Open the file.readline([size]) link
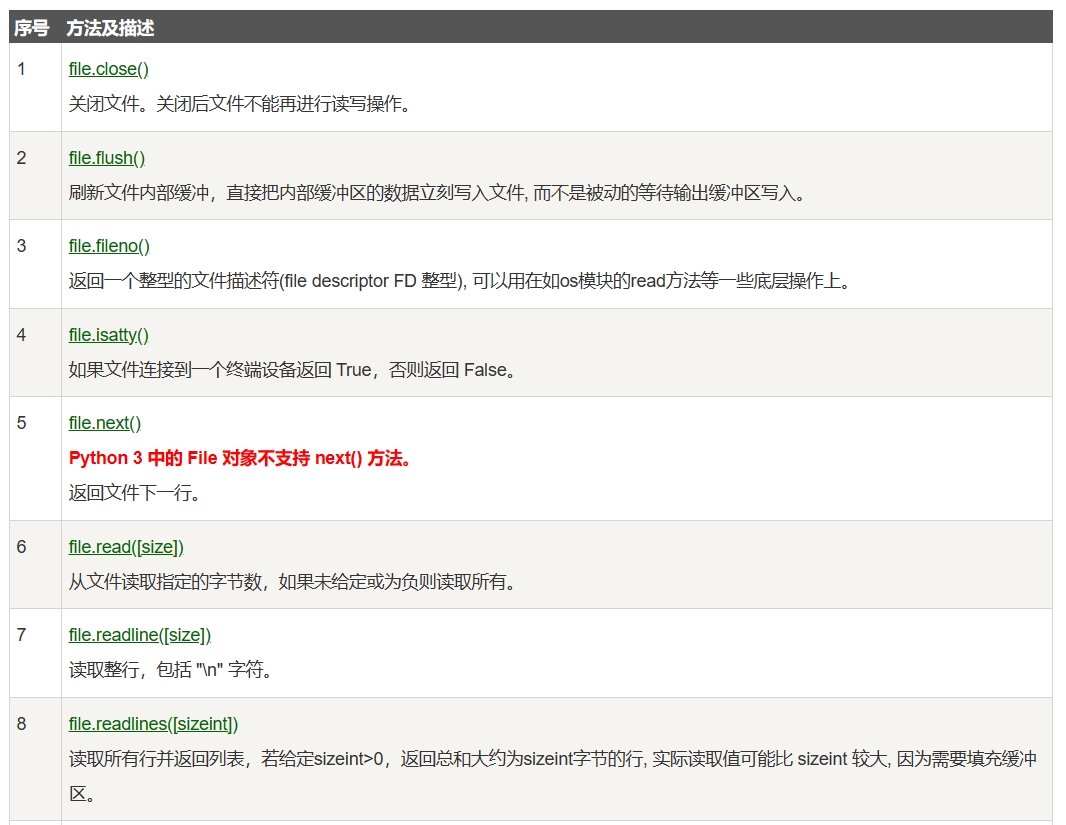The height and width of the screenshot is (825, 1066). 140,635
